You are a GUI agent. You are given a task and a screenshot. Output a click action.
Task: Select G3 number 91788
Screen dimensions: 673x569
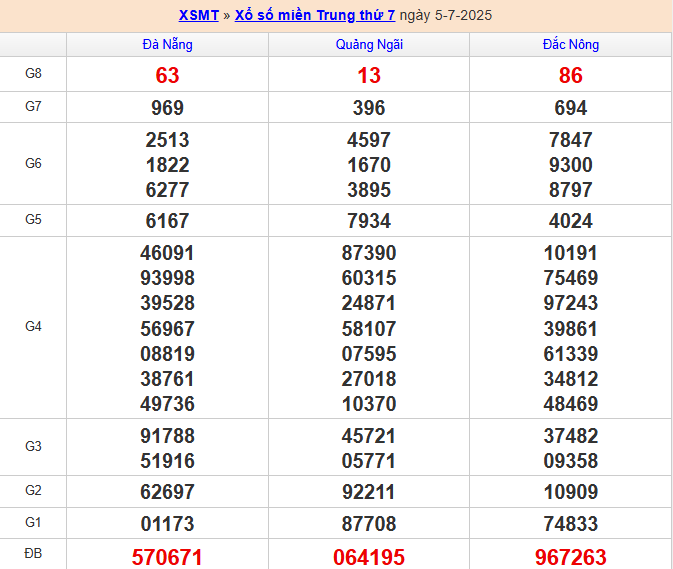coord(167,436)
